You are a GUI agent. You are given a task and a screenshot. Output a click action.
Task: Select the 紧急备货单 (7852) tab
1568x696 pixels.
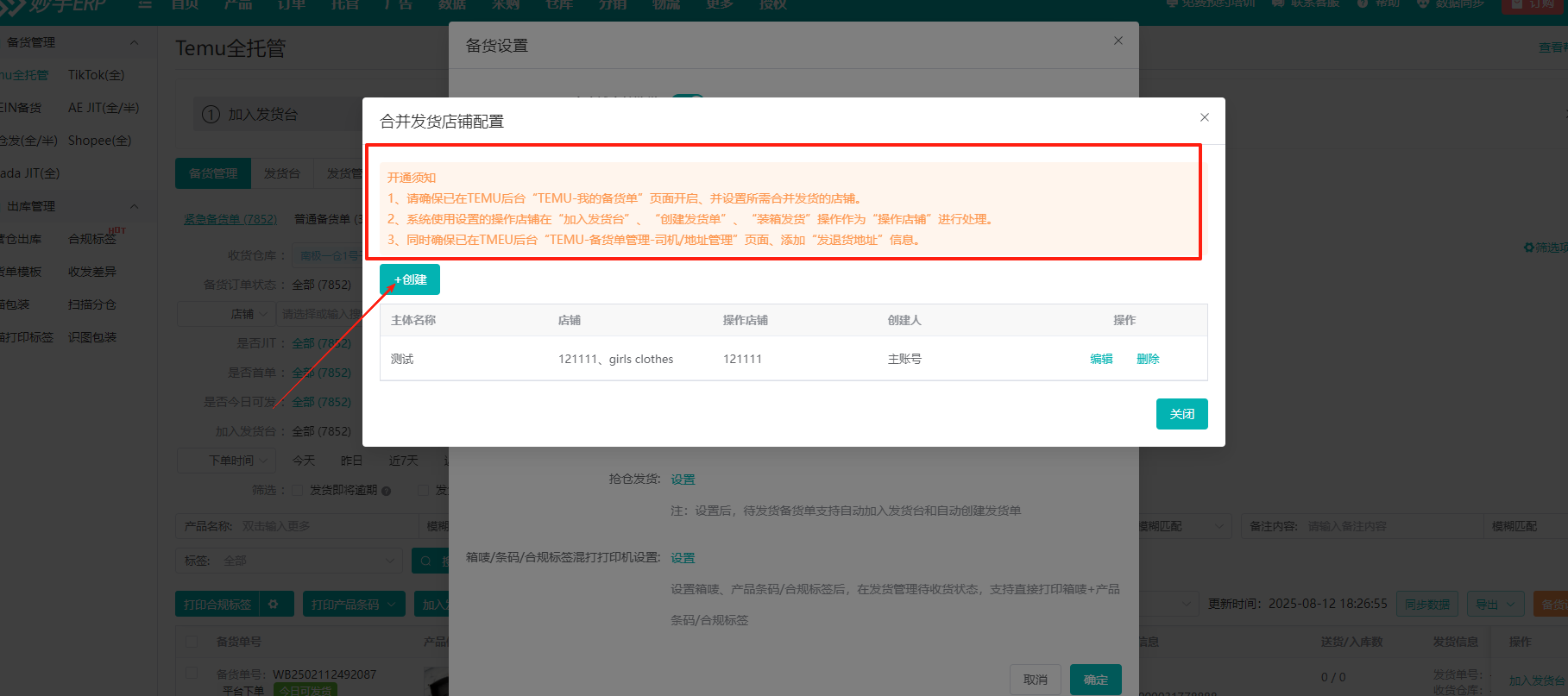pyautogui.click(x=230, y=219)
